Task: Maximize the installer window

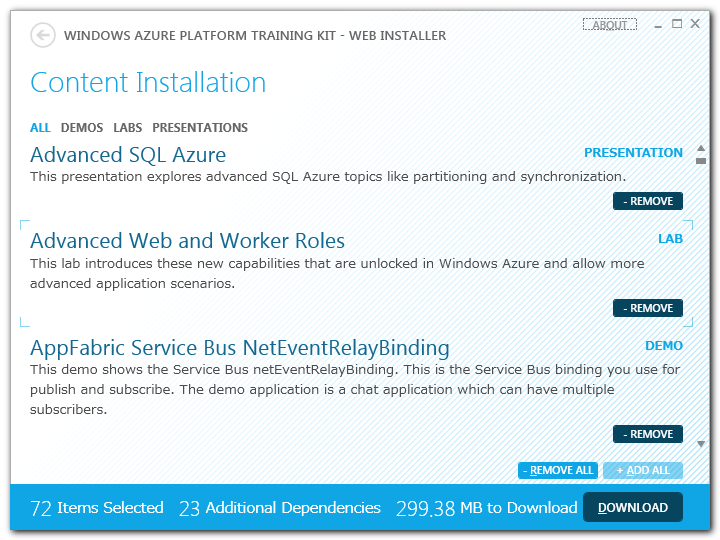Action: click(x=677, y=24)
